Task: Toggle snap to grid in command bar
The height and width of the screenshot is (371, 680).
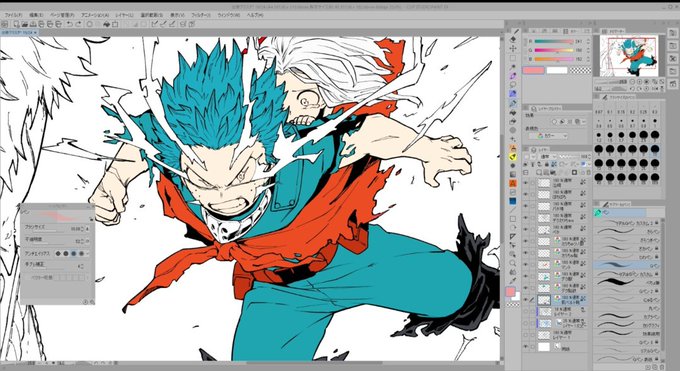Action: pos(172,24)
